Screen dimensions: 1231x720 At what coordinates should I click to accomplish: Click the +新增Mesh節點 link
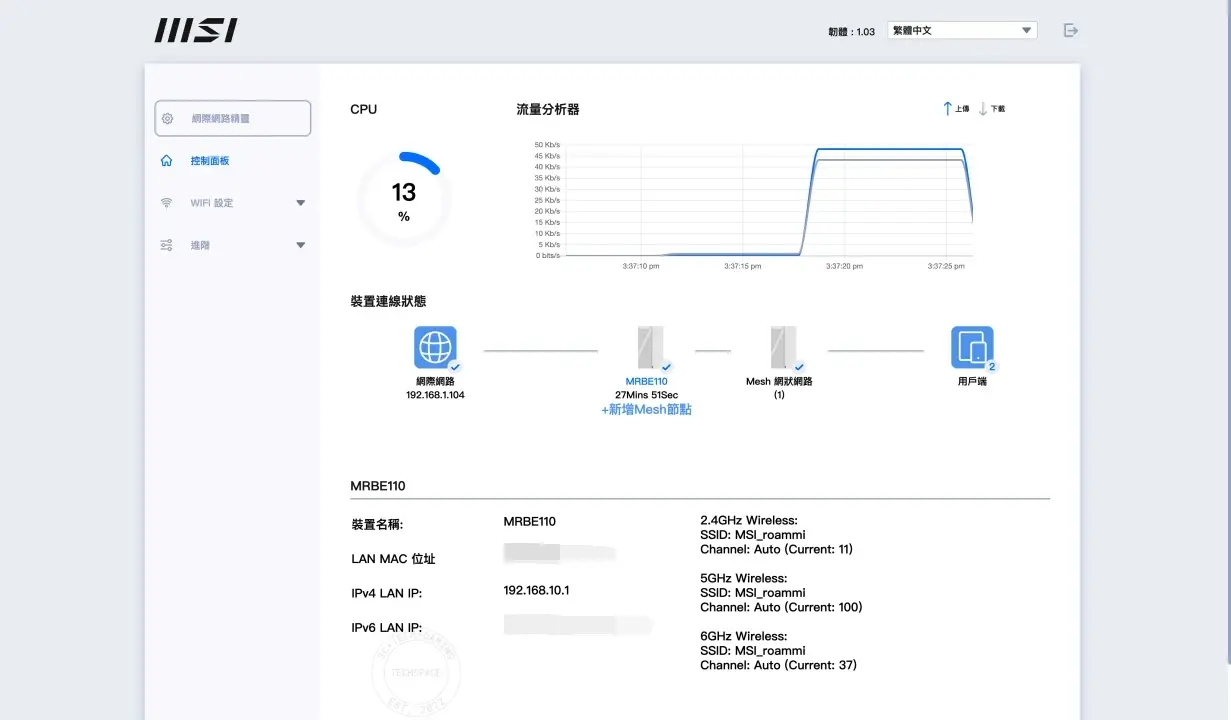646,410
